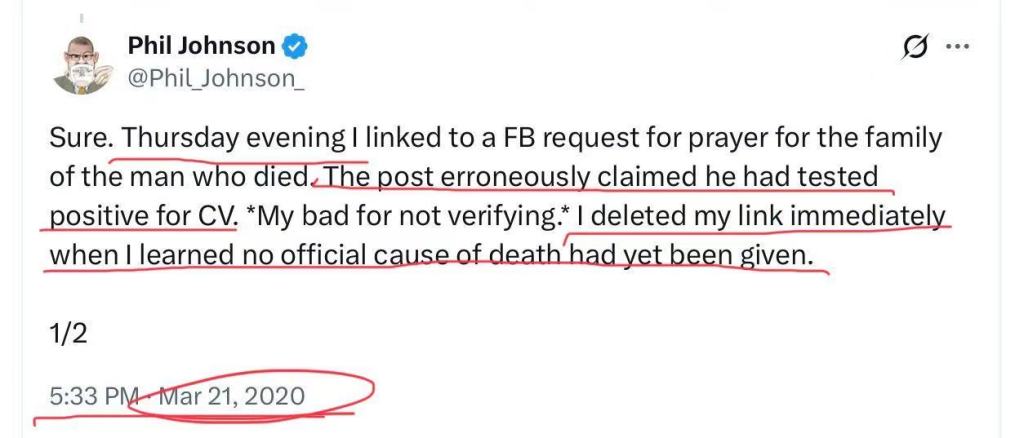Click the blue verified badge

click(x=294, y=46)
